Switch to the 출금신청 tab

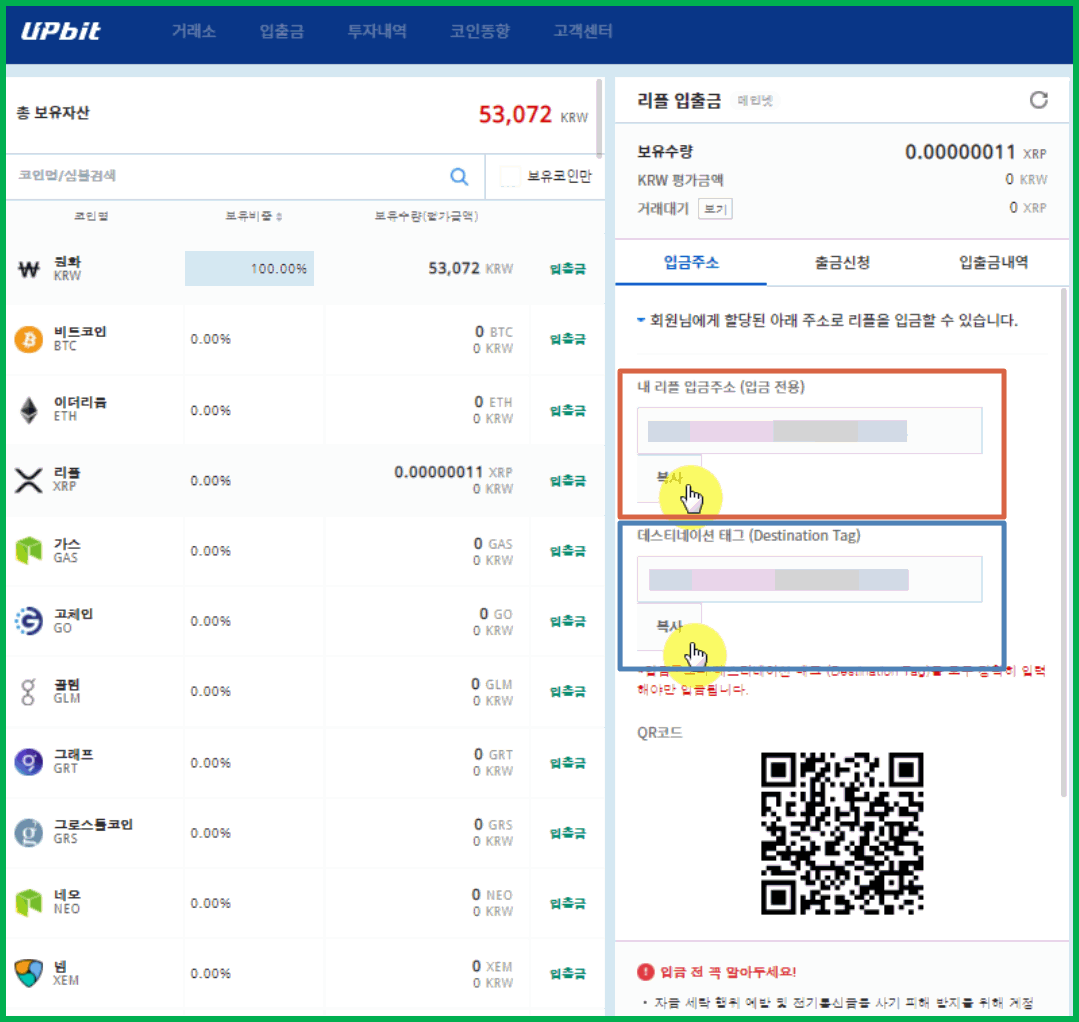point(841,263)
